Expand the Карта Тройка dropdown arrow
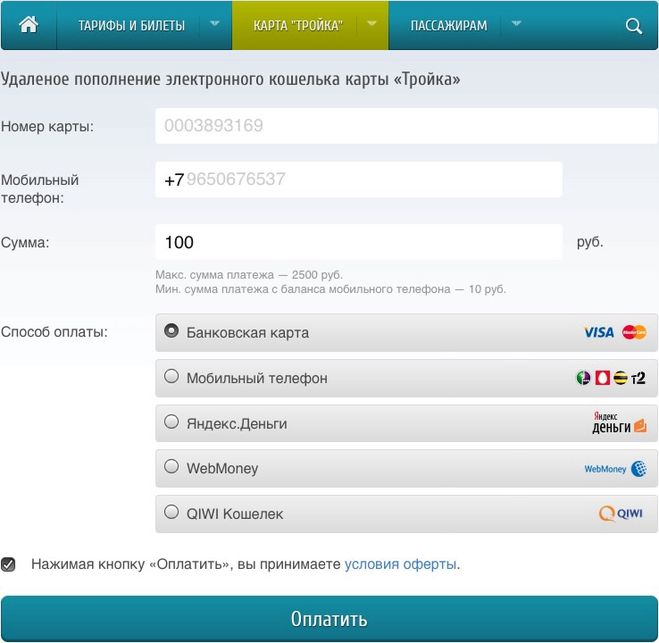Viewport: 659px width, 643px height. [x=372, y=24]
